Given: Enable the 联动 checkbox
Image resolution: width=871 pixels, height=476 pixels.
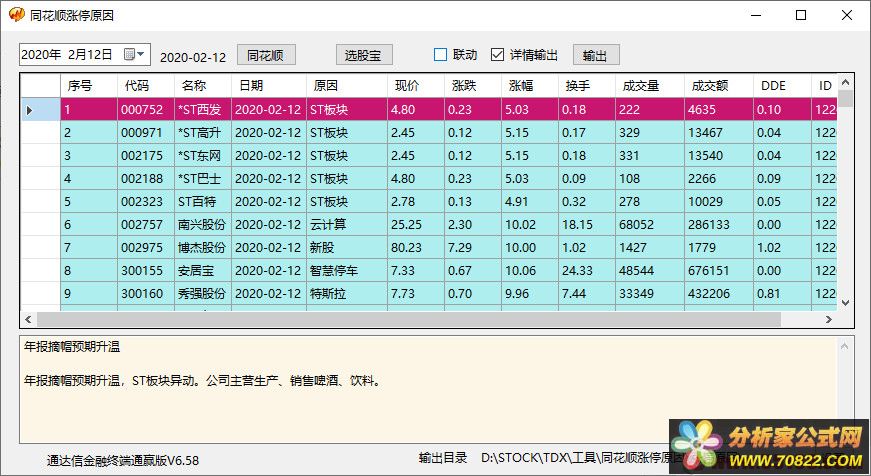Looking at the screenshot, I should [440, 54].
